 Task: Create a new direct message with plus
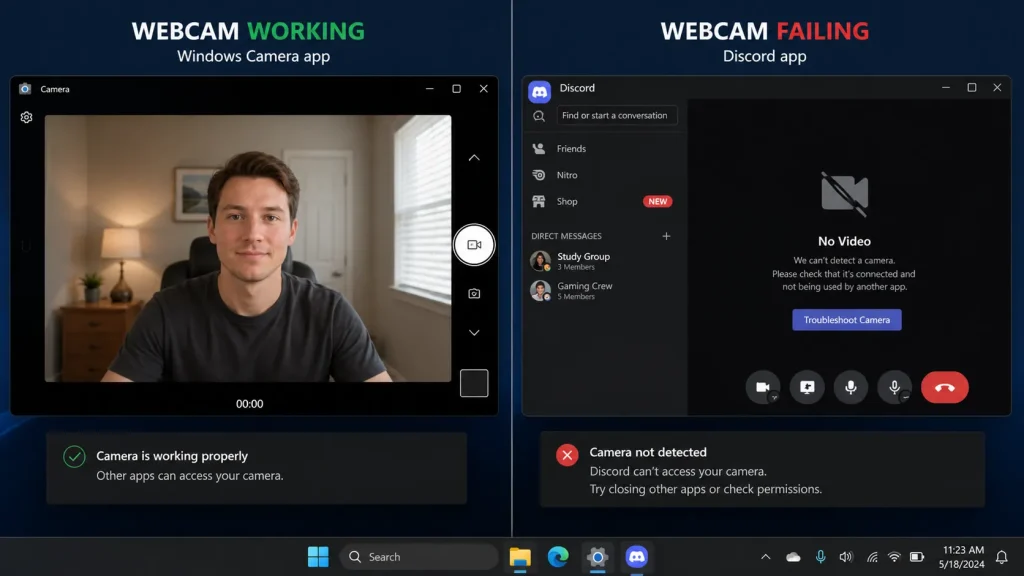(x=666, y=236)
